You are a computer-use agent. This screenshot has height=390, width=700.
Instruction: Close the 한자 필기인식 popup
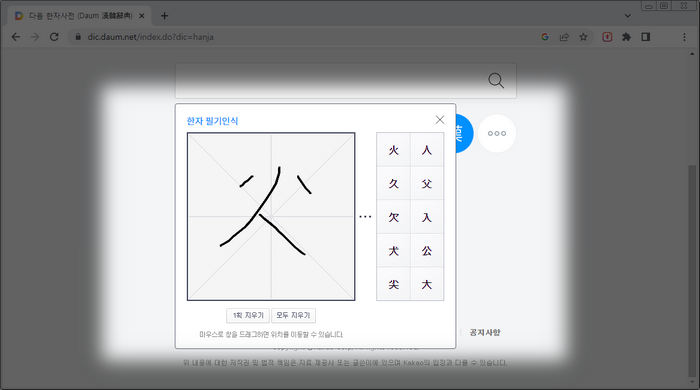440,120
